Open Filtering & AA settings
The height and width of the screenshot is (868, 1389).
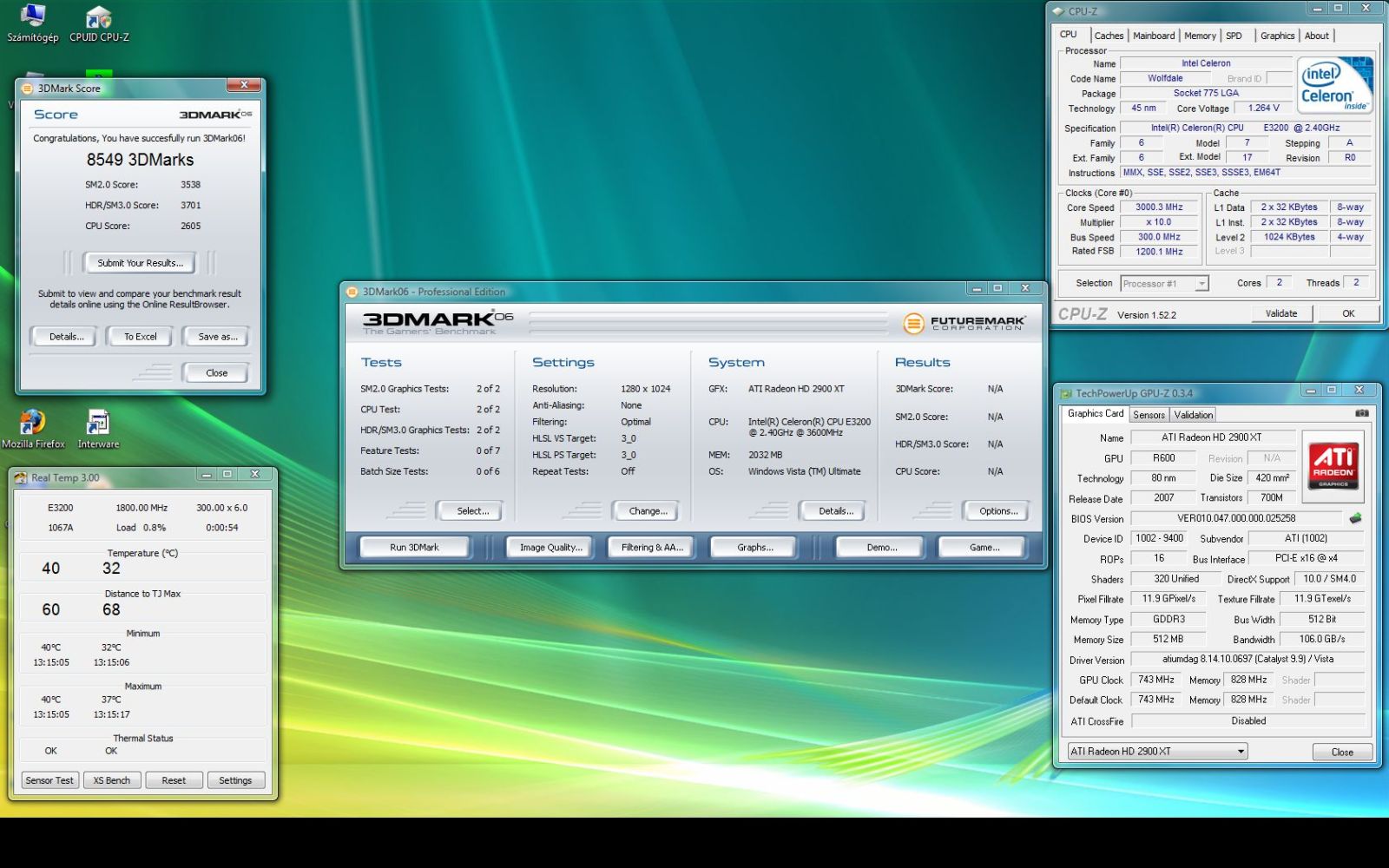point(652,548)
